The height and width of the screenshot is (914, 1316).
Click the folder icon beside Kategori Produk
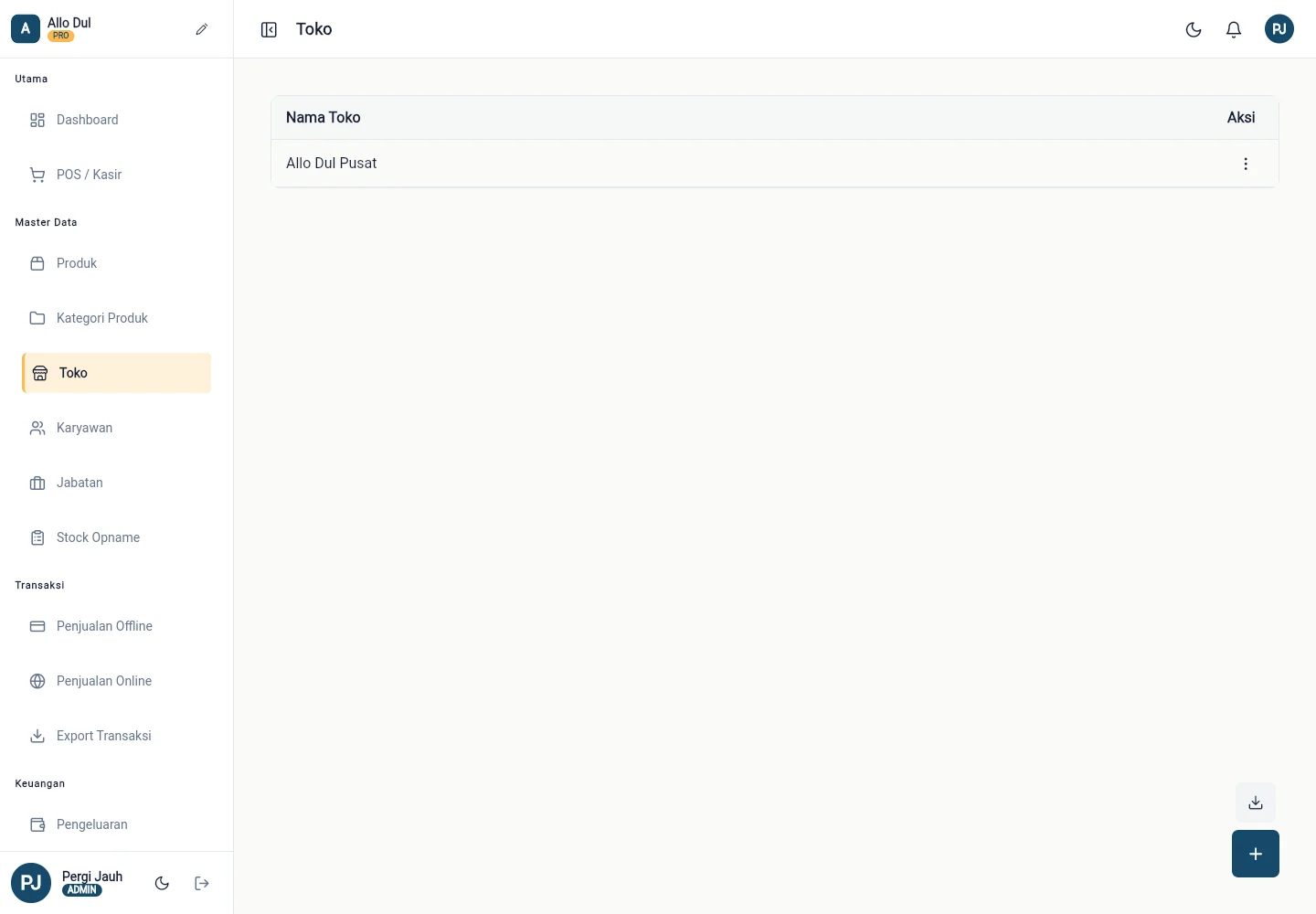(37, 318)
